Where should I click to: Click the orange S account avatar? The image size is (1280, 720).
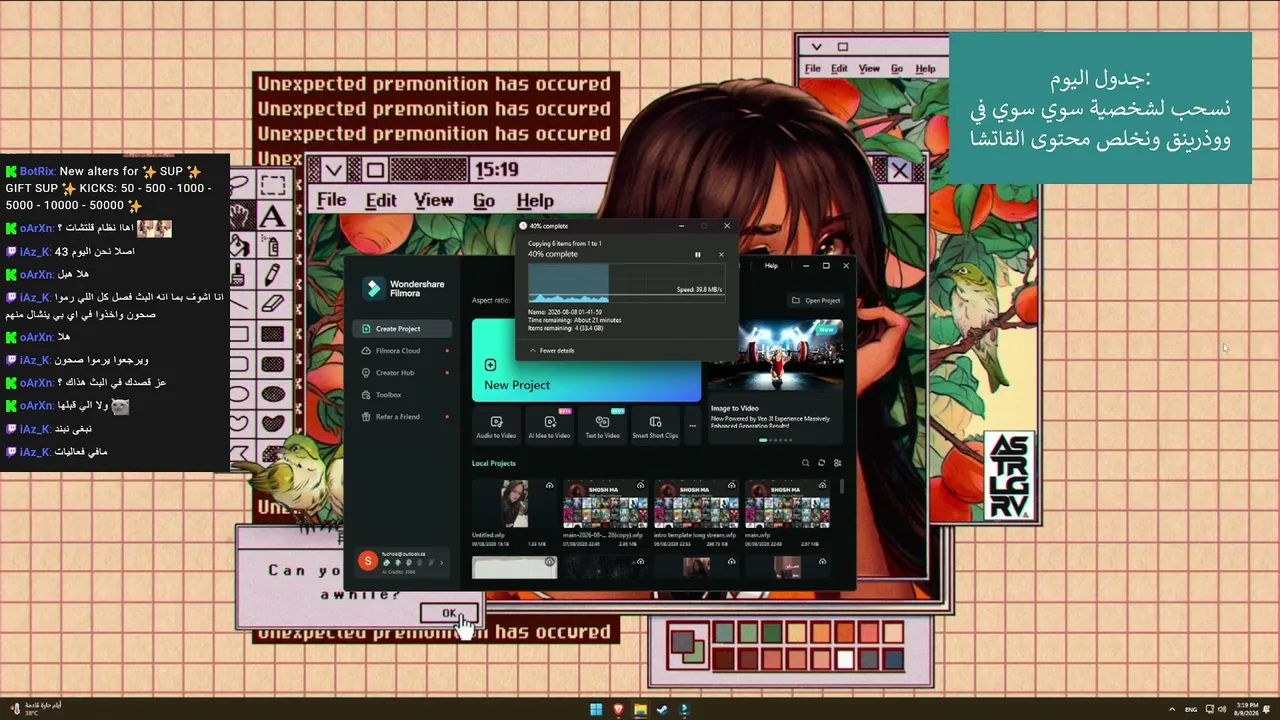coord(368,562)
